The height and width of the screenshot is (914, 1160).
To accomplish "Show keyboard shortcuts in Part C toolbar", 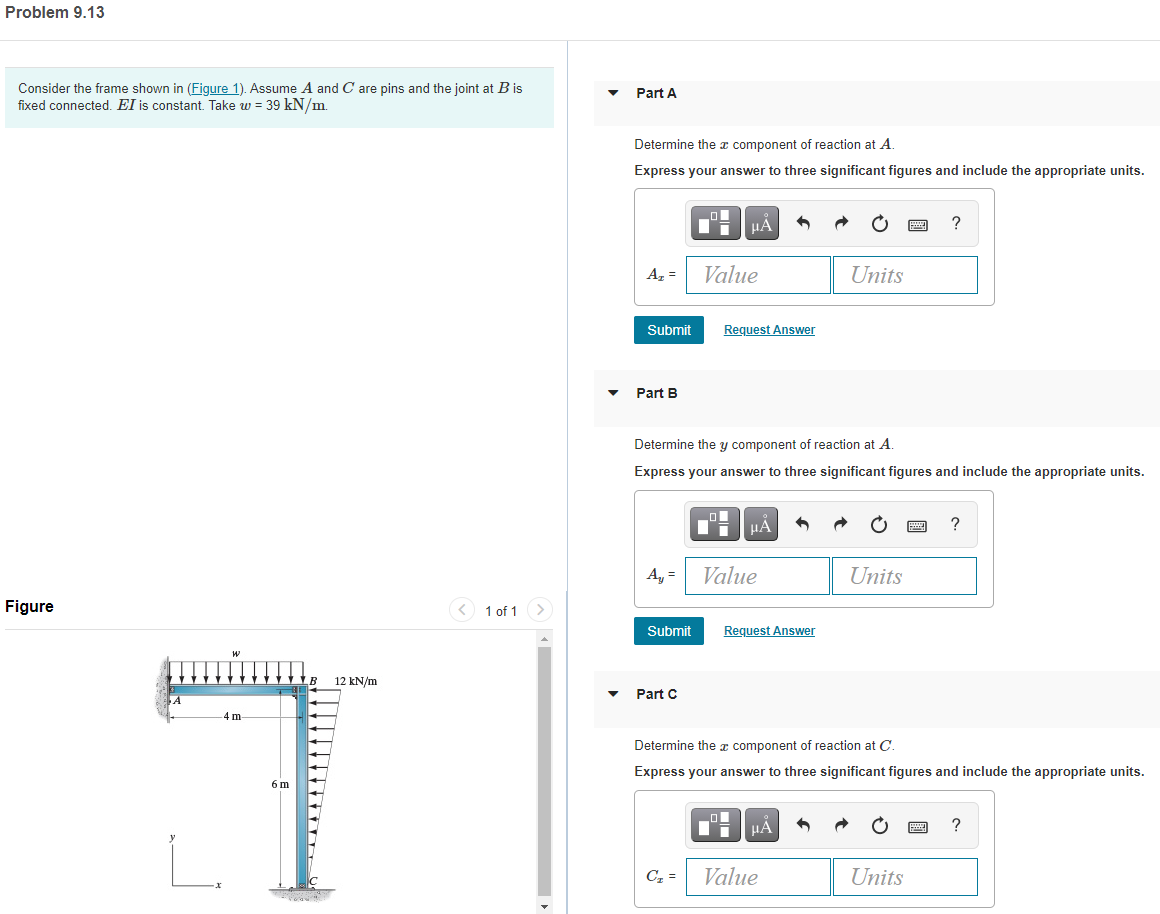I will tap(918, 827).
